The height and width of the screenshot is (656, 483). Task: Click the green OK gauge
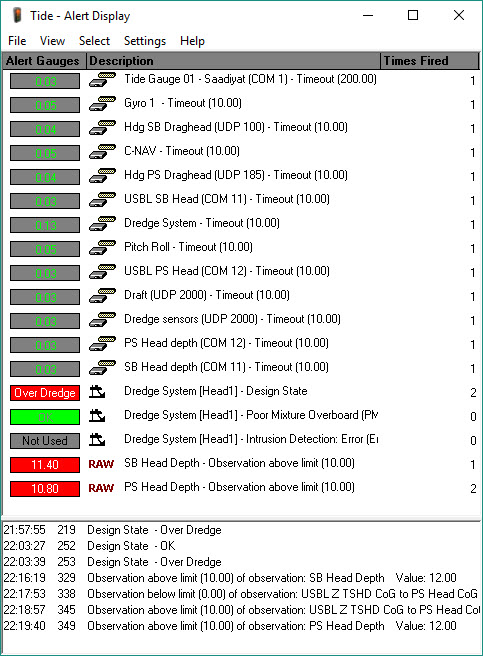pos(45,417)
